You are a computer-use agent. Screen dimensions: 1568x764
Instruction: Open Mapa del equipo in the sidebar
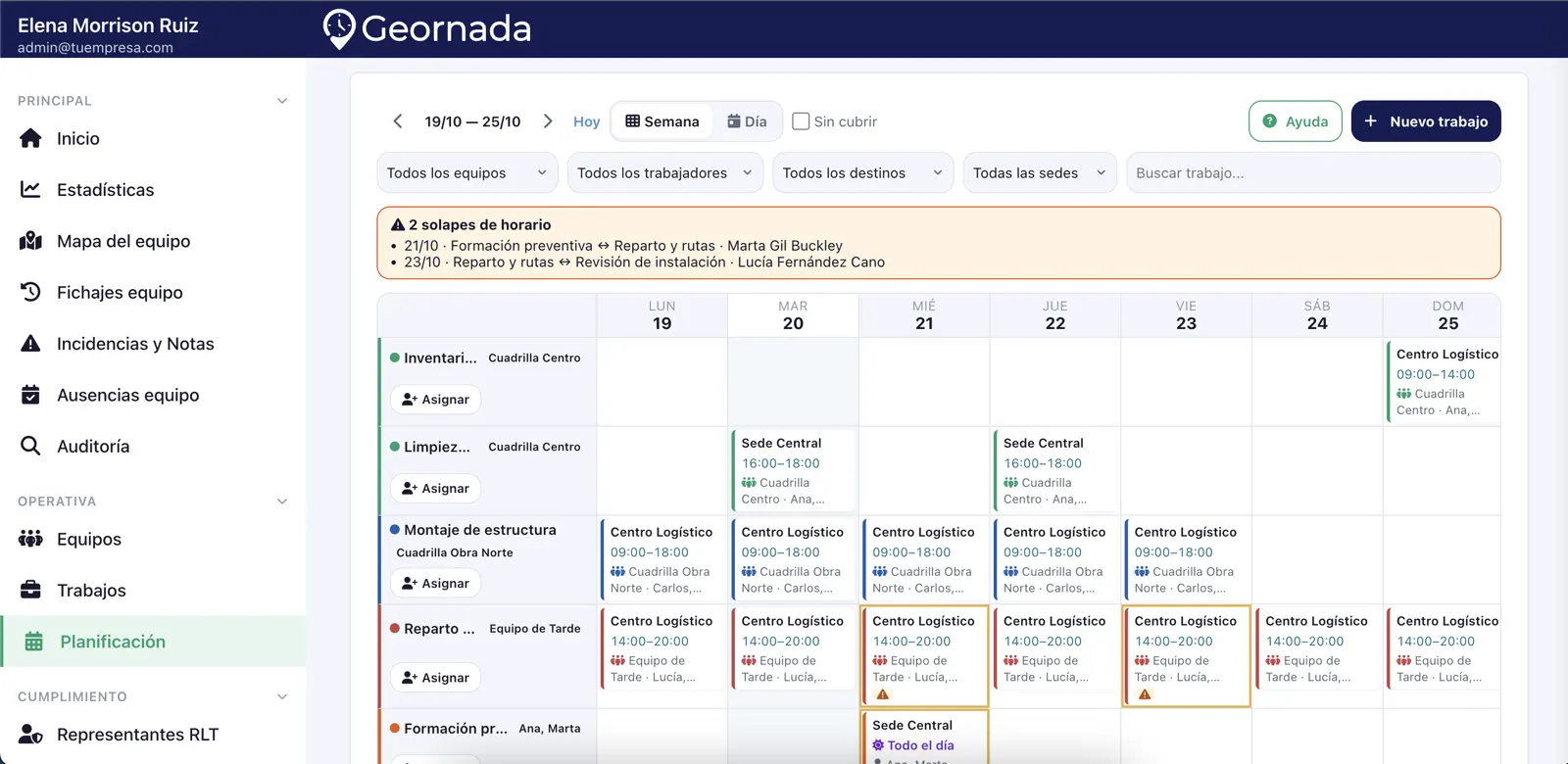point(153,241)
